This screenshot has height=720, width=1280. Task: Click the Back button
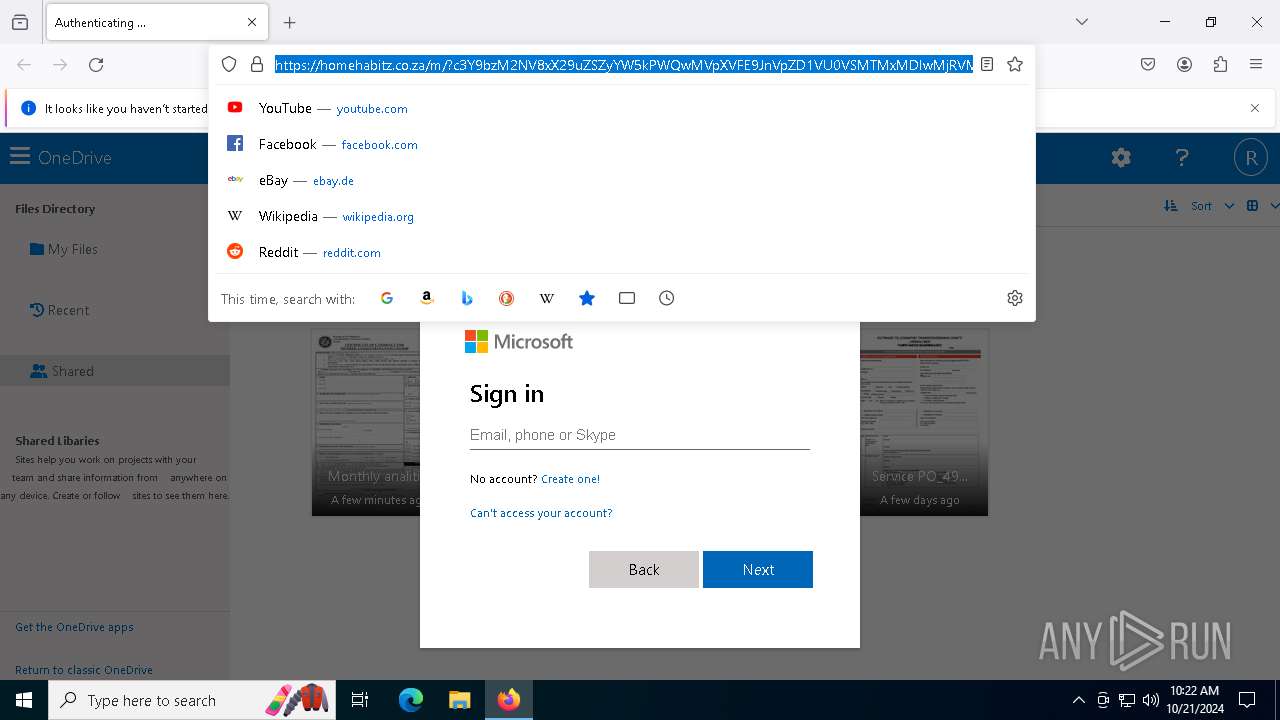point(644,569)
